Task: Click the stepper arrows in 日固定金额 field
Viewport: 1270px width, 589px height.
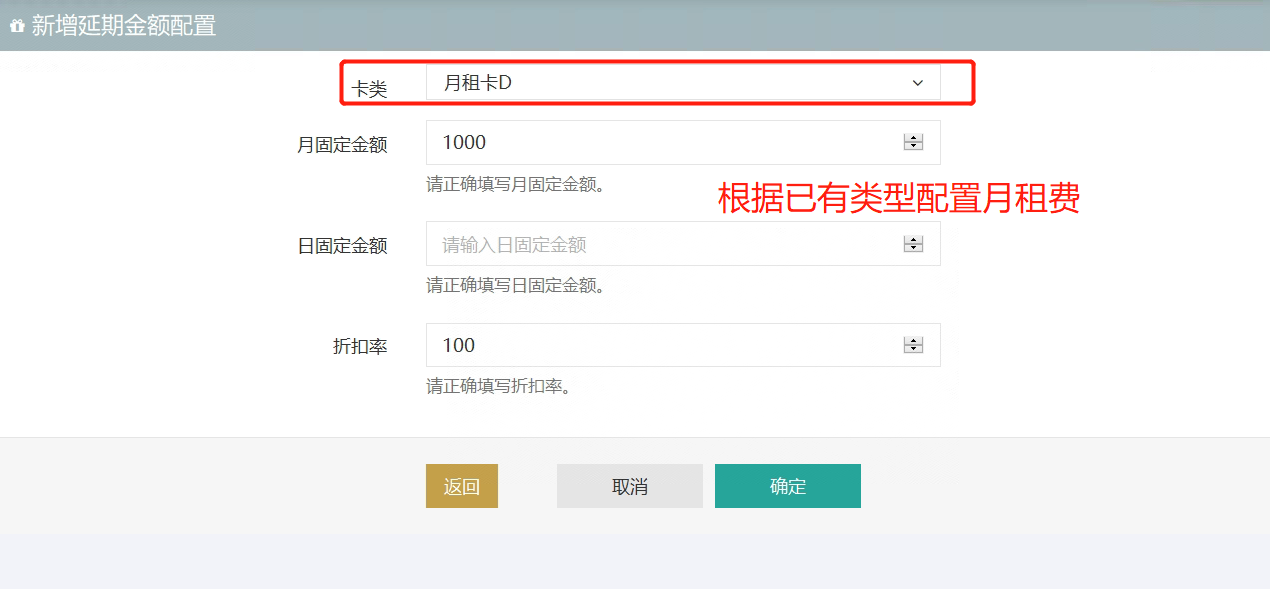Action: pyautogui.click(x=913, y=244)
